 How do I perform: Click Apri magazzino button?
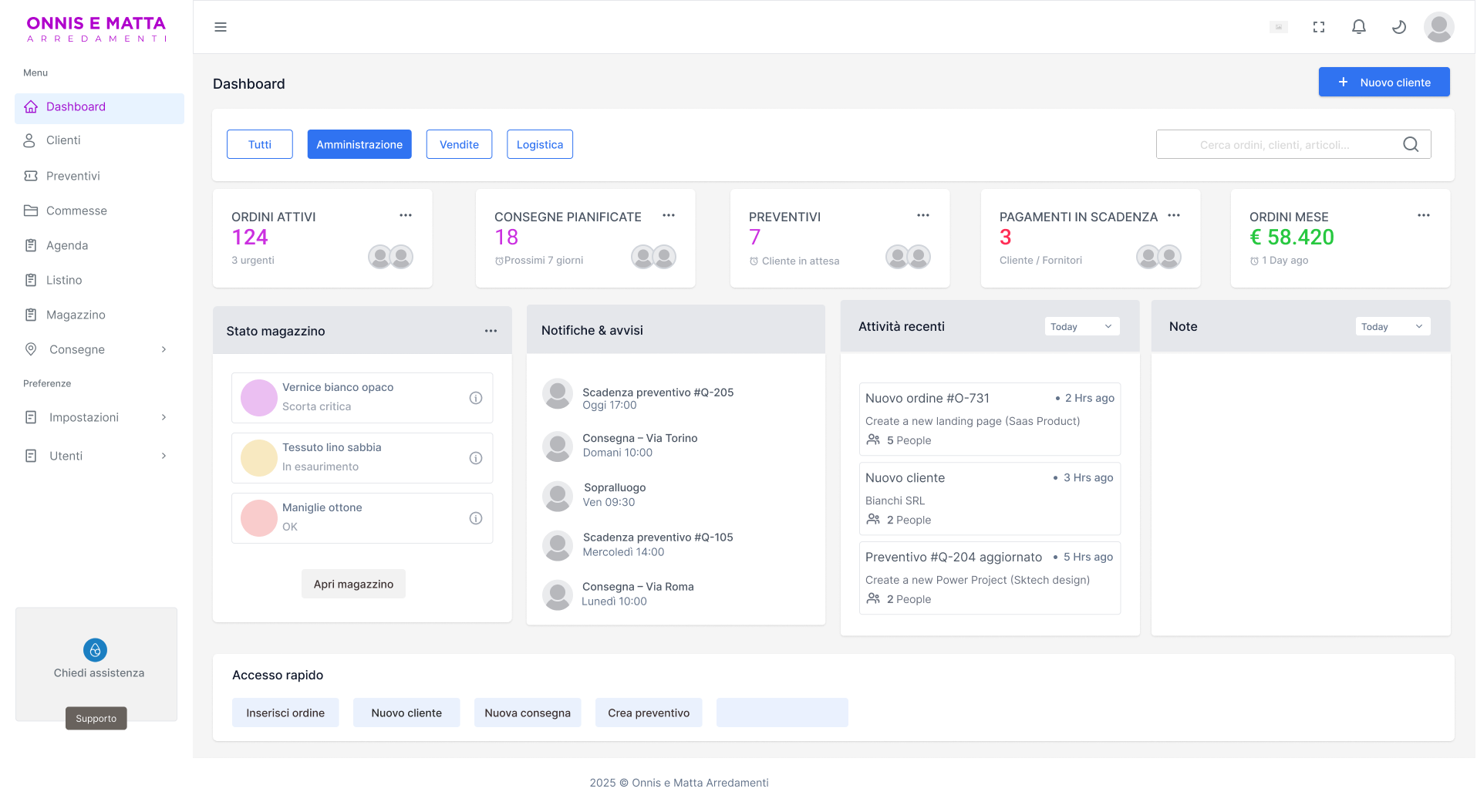(x=353, y=585)
